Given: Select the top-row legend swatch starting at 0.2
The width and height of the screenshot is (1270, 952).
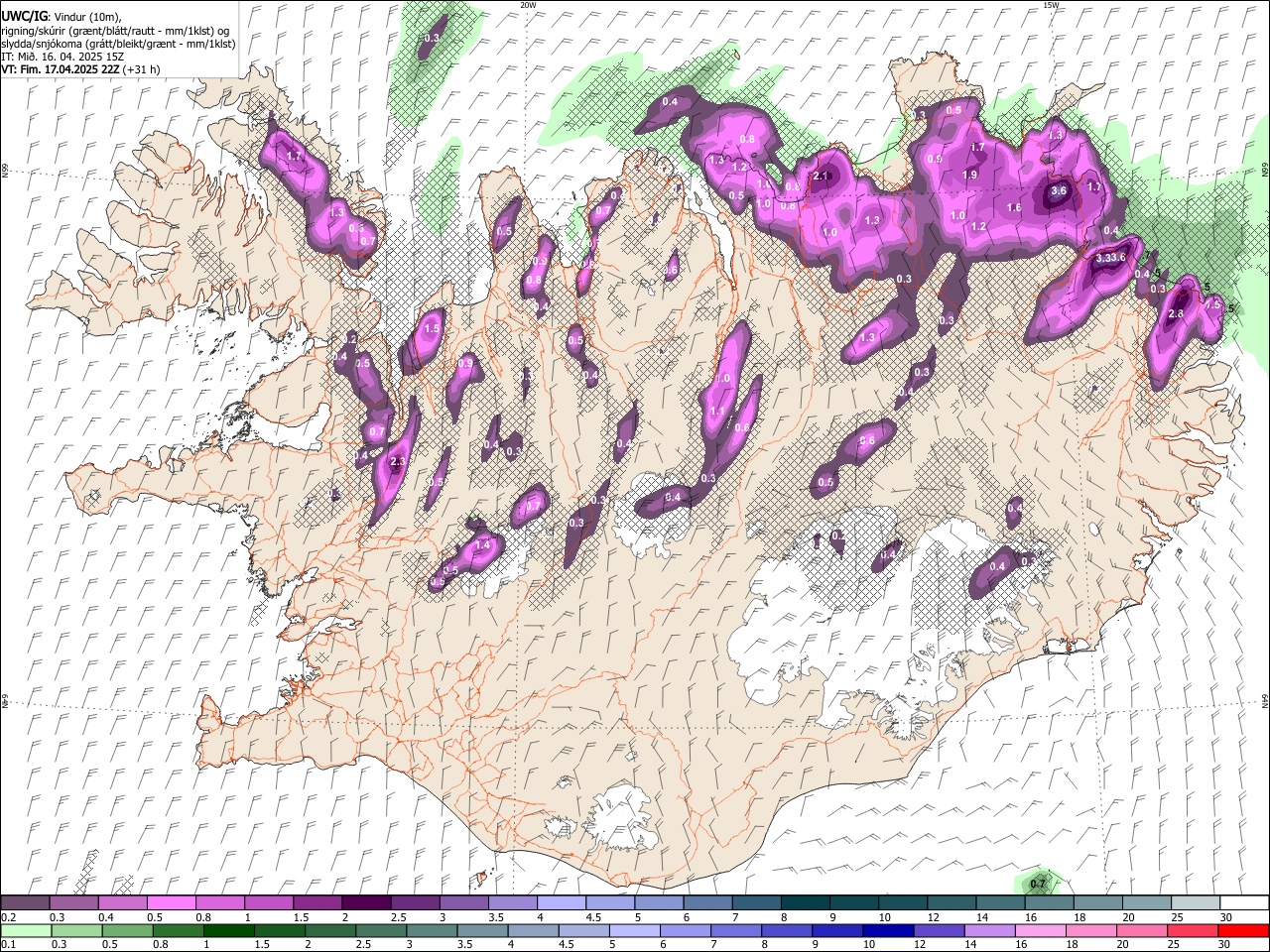Looking at the screenshot, I should click(25, 902).
